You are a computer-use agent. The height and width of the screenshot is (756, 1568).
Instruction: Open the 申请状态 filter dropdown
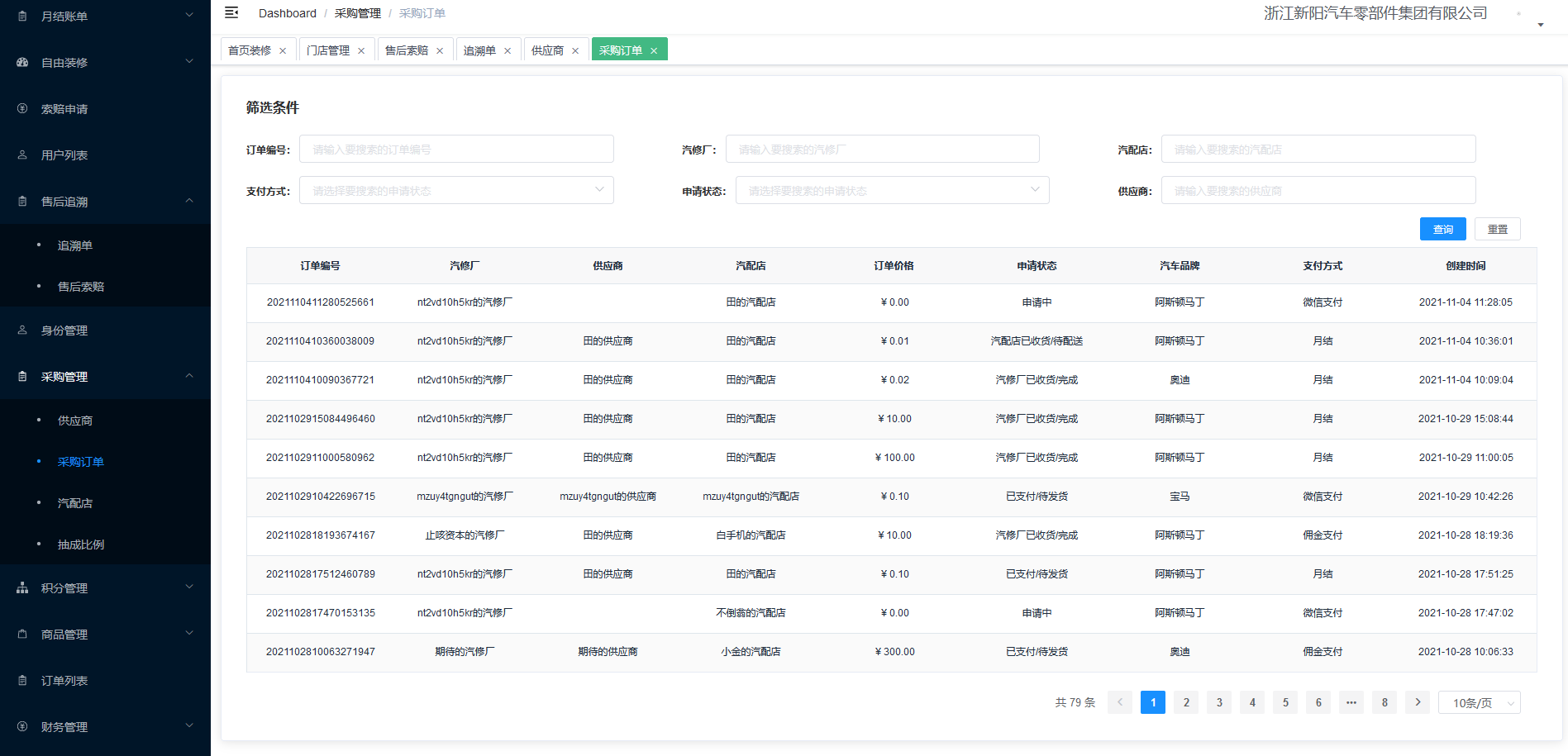[893, 190]
